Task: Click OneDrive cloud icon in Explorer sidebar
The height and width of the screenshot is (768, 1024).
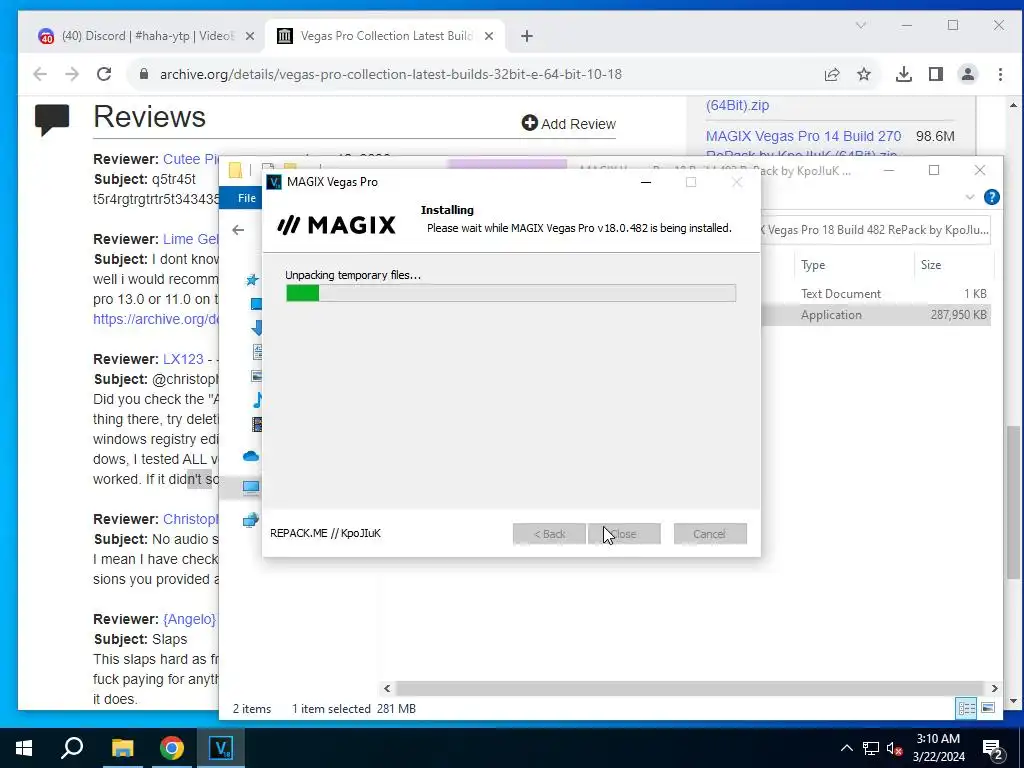Action: tap(251, 456)
